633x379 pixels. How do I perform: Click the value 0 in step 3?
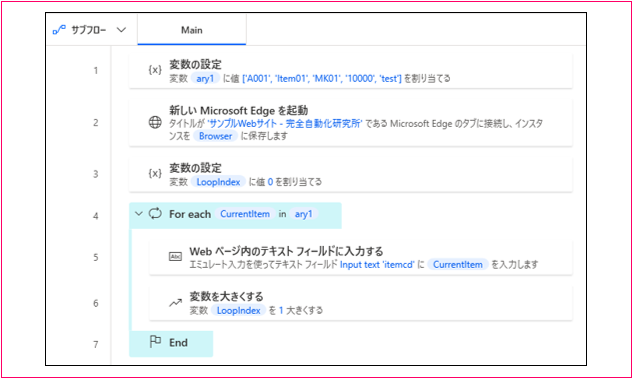point(270,182)
